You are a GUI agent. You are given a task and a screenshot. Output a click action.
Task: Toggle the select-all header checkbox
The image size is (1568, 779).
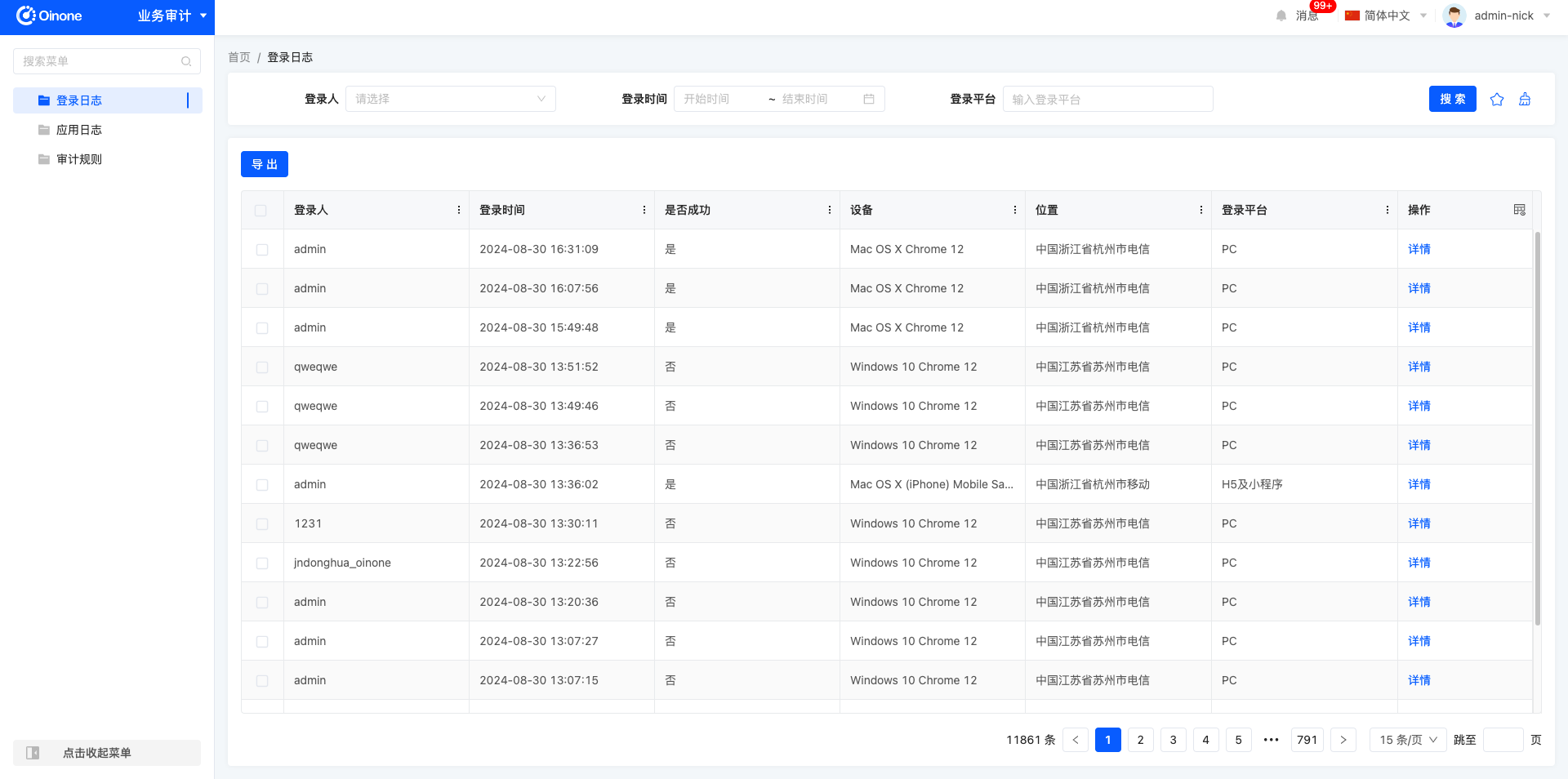click(x=261, y=211)
